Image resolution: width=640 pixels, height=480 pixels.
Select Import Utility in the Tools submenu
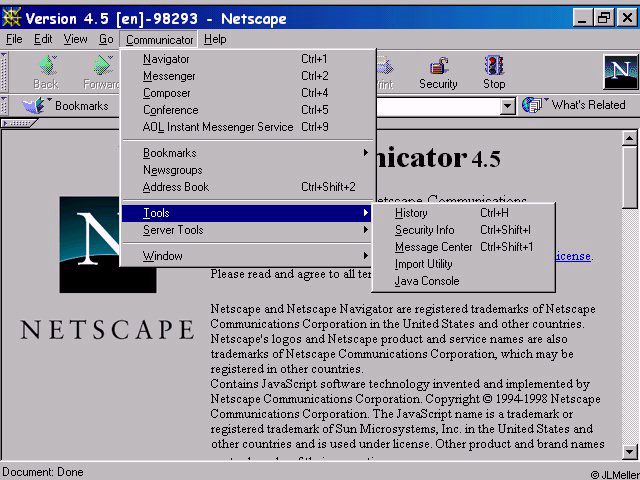click(x=464, y=264)
